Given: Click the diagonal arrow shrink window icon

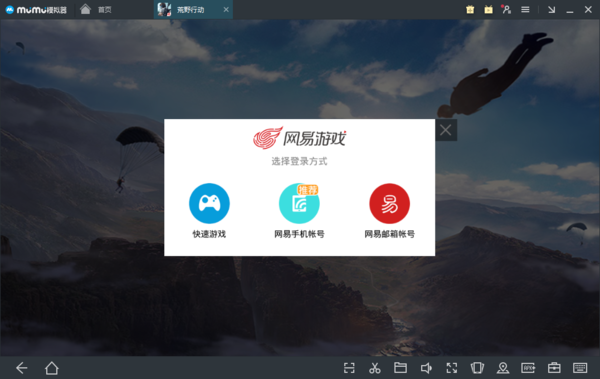Looking at the screenshot, I should (551, 10).
